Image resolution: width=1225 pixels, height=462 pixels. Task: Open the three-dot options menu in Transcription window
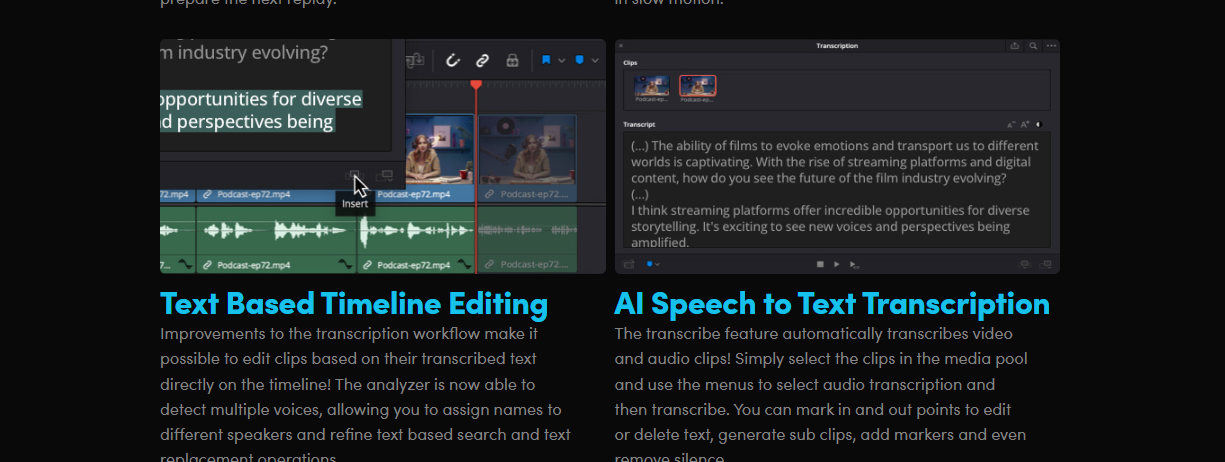point(1051,46)
